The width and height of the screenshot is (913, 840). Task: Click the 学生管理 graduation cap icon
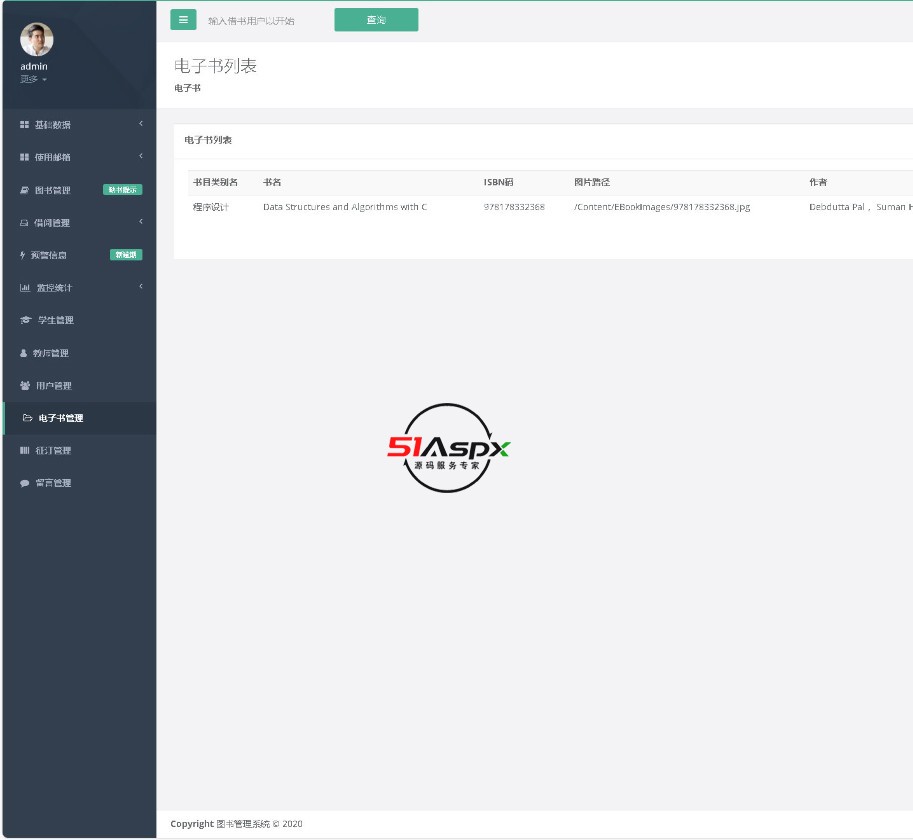click(x=26, y=320)
